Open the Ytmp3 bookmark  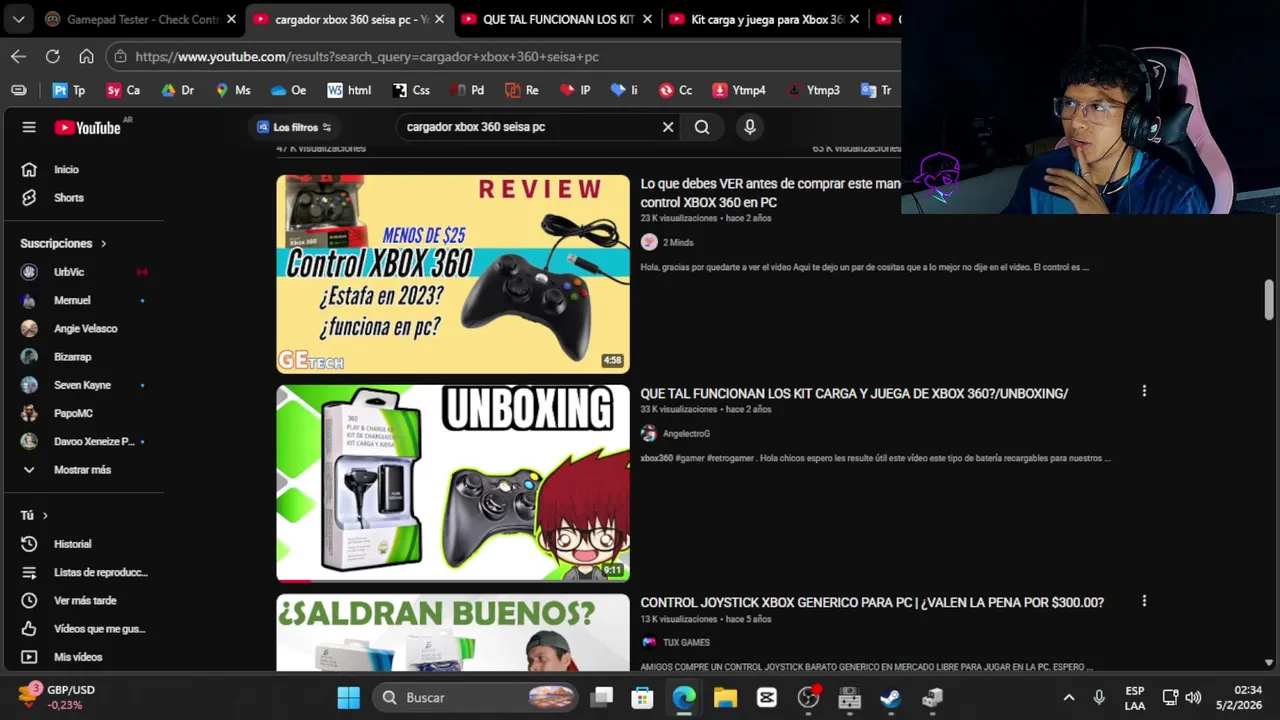click(814, 90)
